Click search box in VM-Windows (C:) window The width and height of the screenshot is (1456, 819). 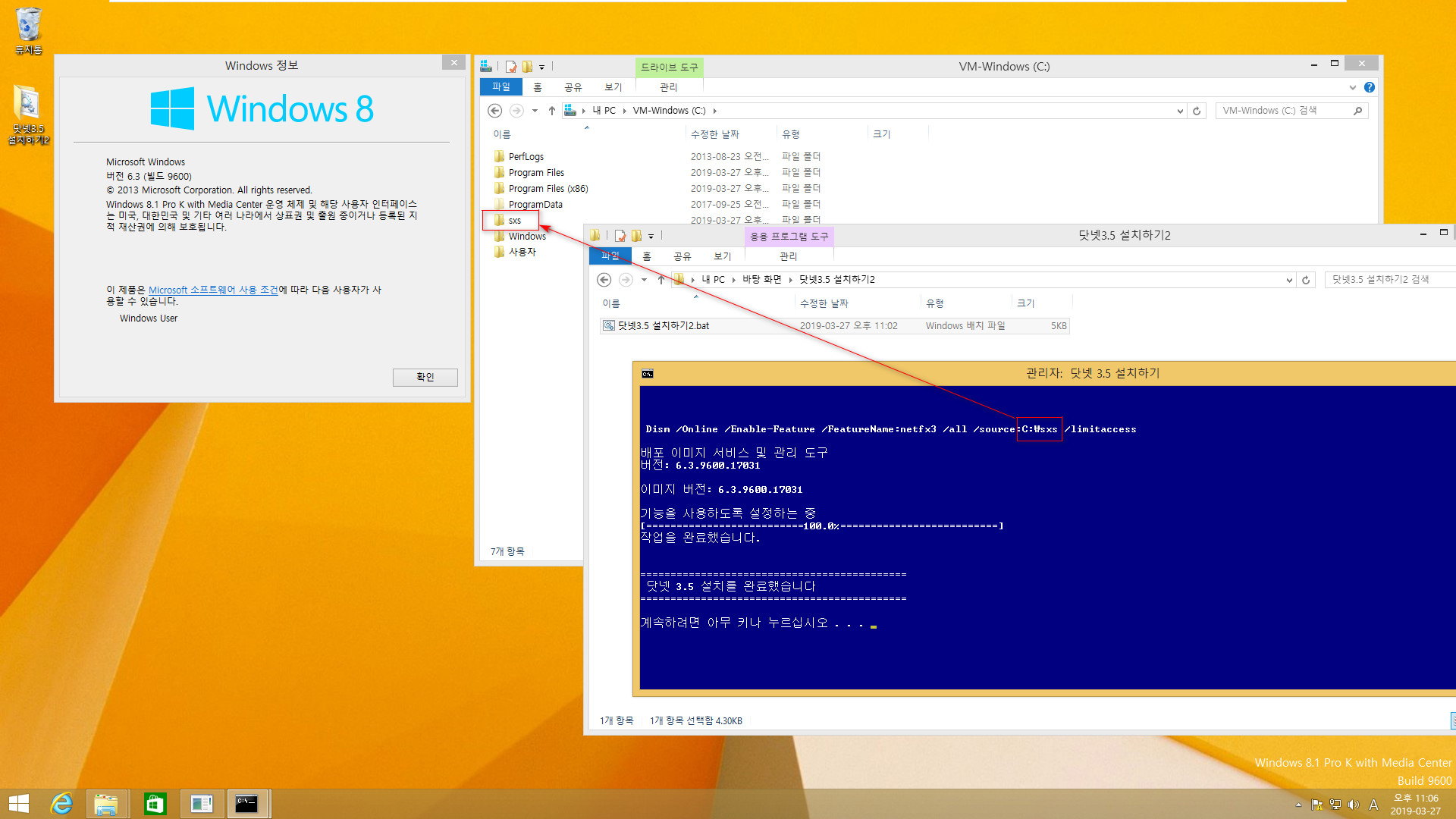pyautogui.click(x=1292, y=111)
